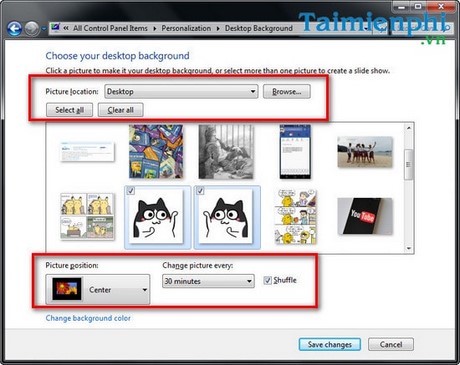Screen dimensions: 460x365
Task: Click the Save changes button
Action: pos(330,344)
